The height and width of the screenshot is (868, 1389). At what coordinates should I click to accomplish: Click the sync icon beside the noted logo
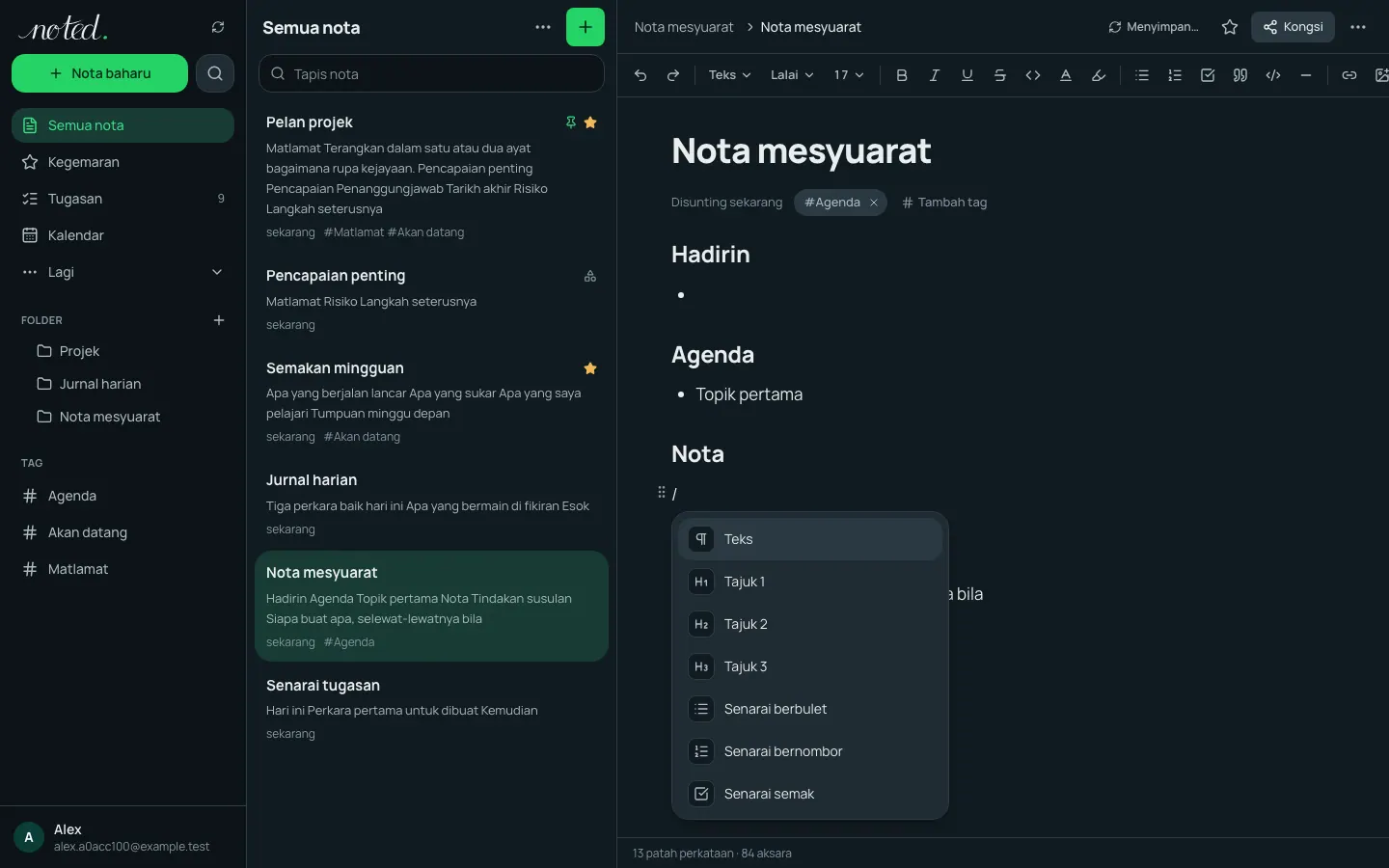coord(218,27)
